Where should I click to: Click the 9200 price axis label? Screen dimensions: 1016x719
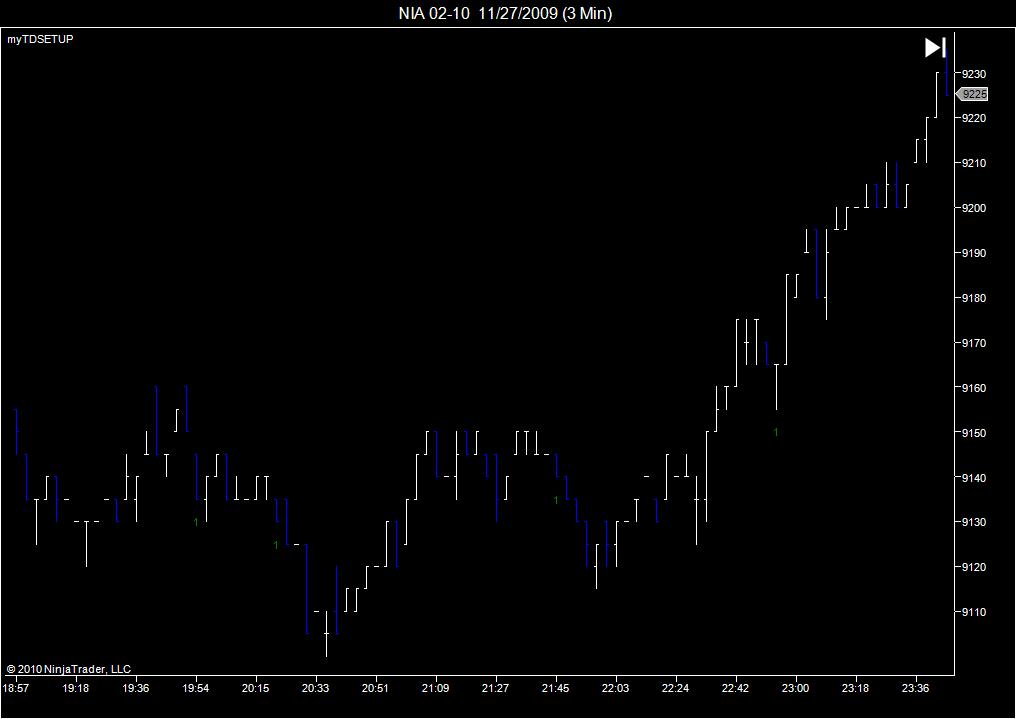(x=974, y=209)
